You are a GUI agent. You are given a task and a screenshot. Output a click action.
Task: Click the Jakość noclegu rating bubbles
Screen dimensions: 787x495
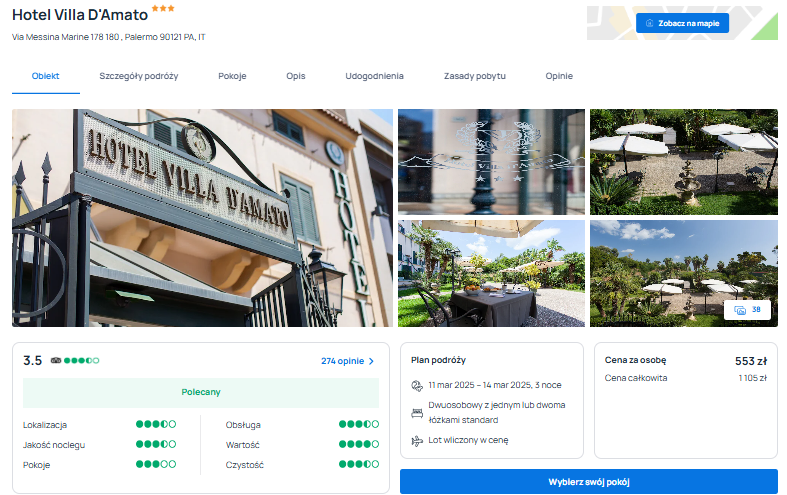point(156,444)
